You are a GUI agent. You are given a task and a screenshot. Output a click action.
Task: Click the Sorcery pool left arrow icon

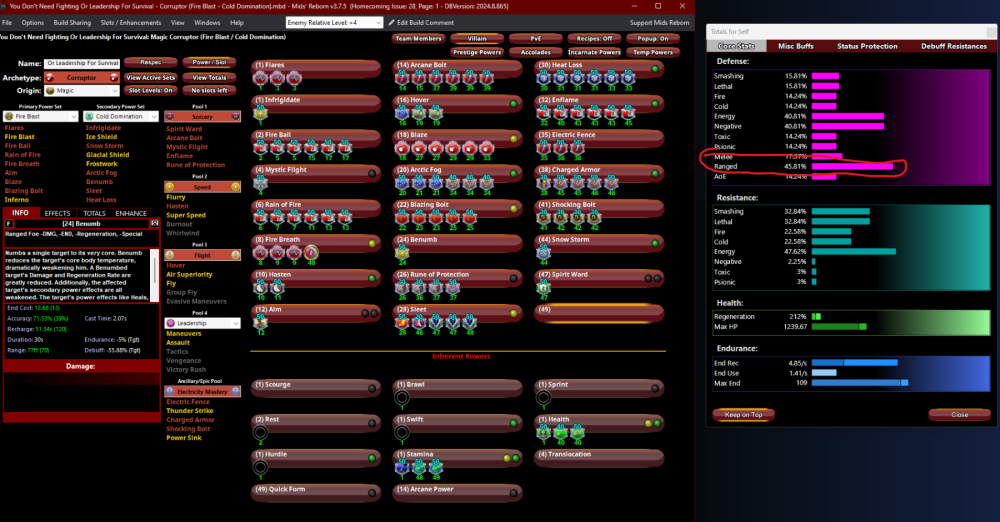pyautogui.click(x=169, y=117)
